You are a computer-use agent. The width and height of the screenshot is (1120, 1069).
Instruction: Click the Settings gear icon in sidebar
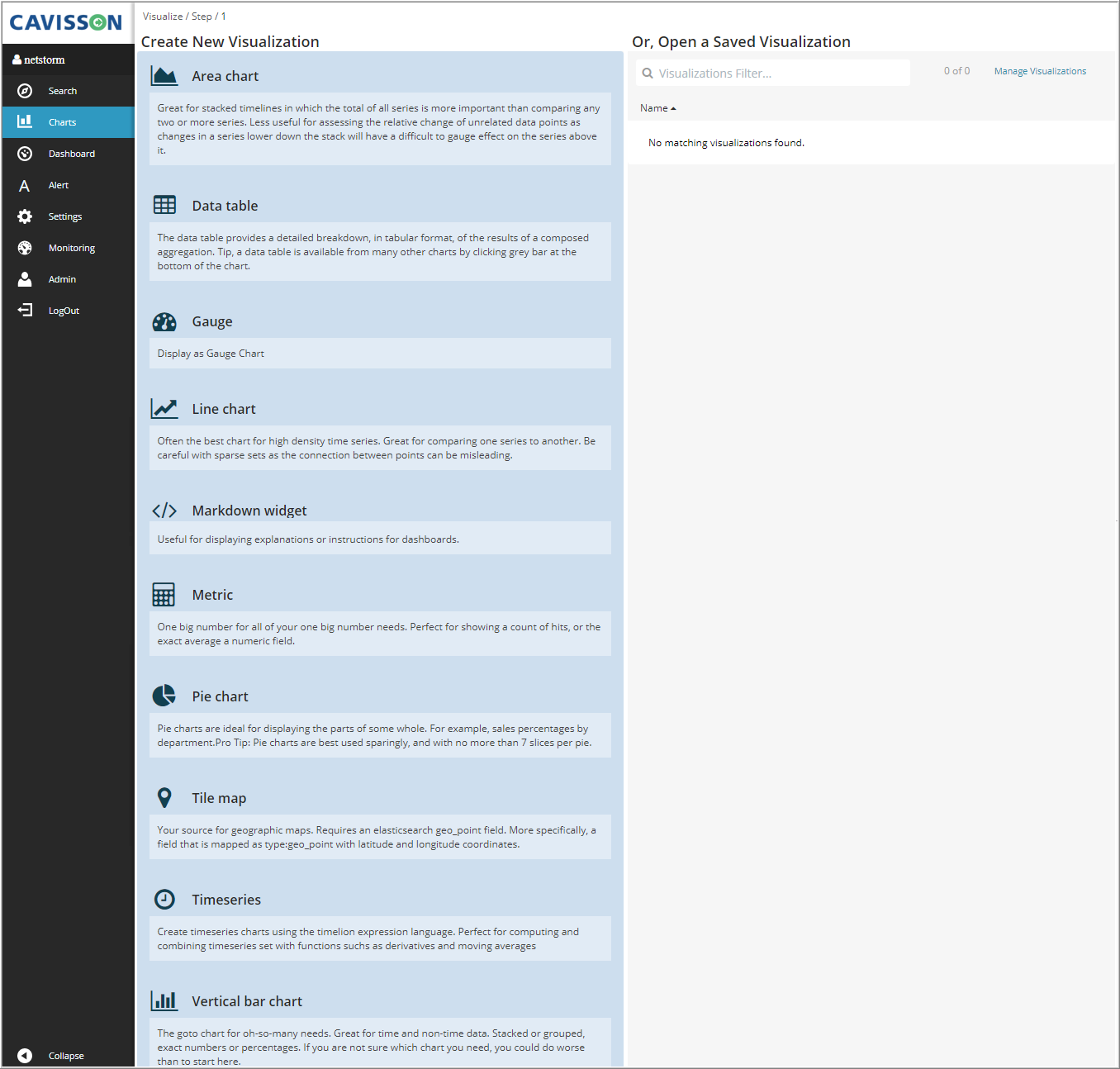(25, 216)
